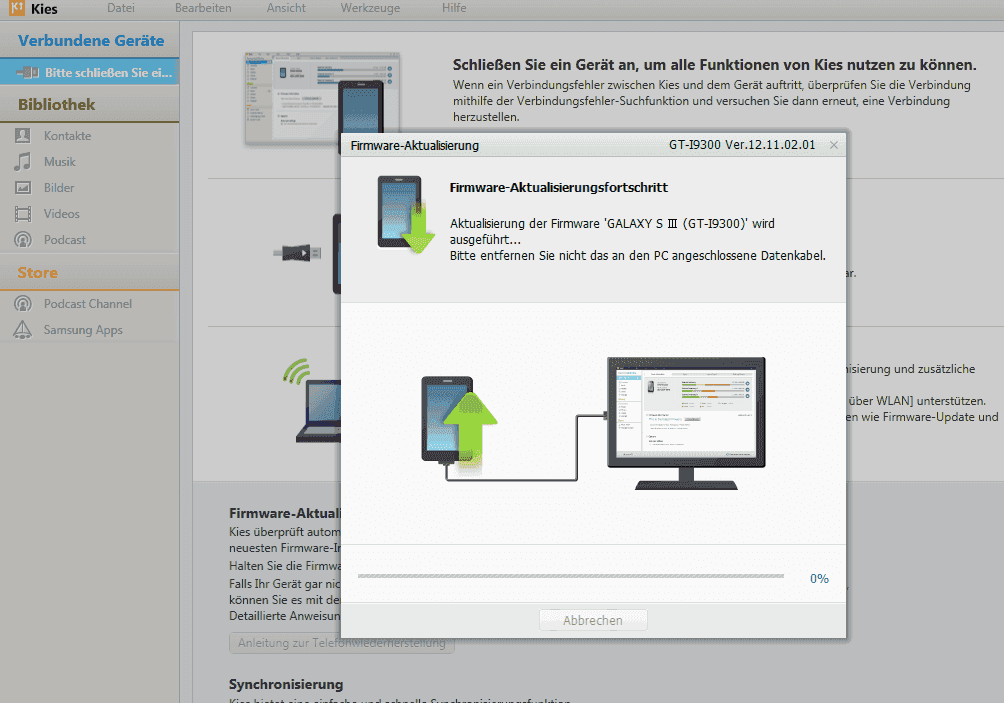This screenshot has width=1004, height=703.
Task: Open Videos in the library
Action: (61, 214)
